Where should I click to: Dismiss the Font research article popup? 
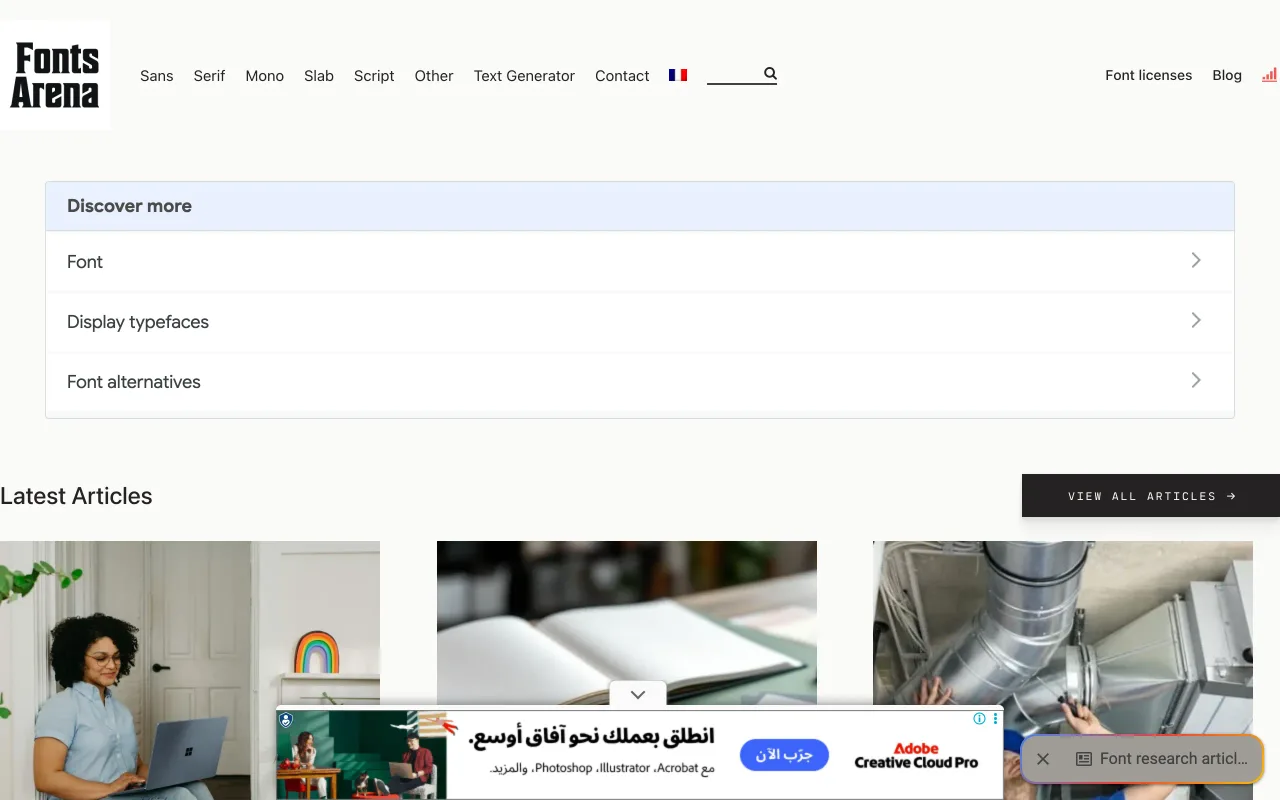pos(1043,759)
